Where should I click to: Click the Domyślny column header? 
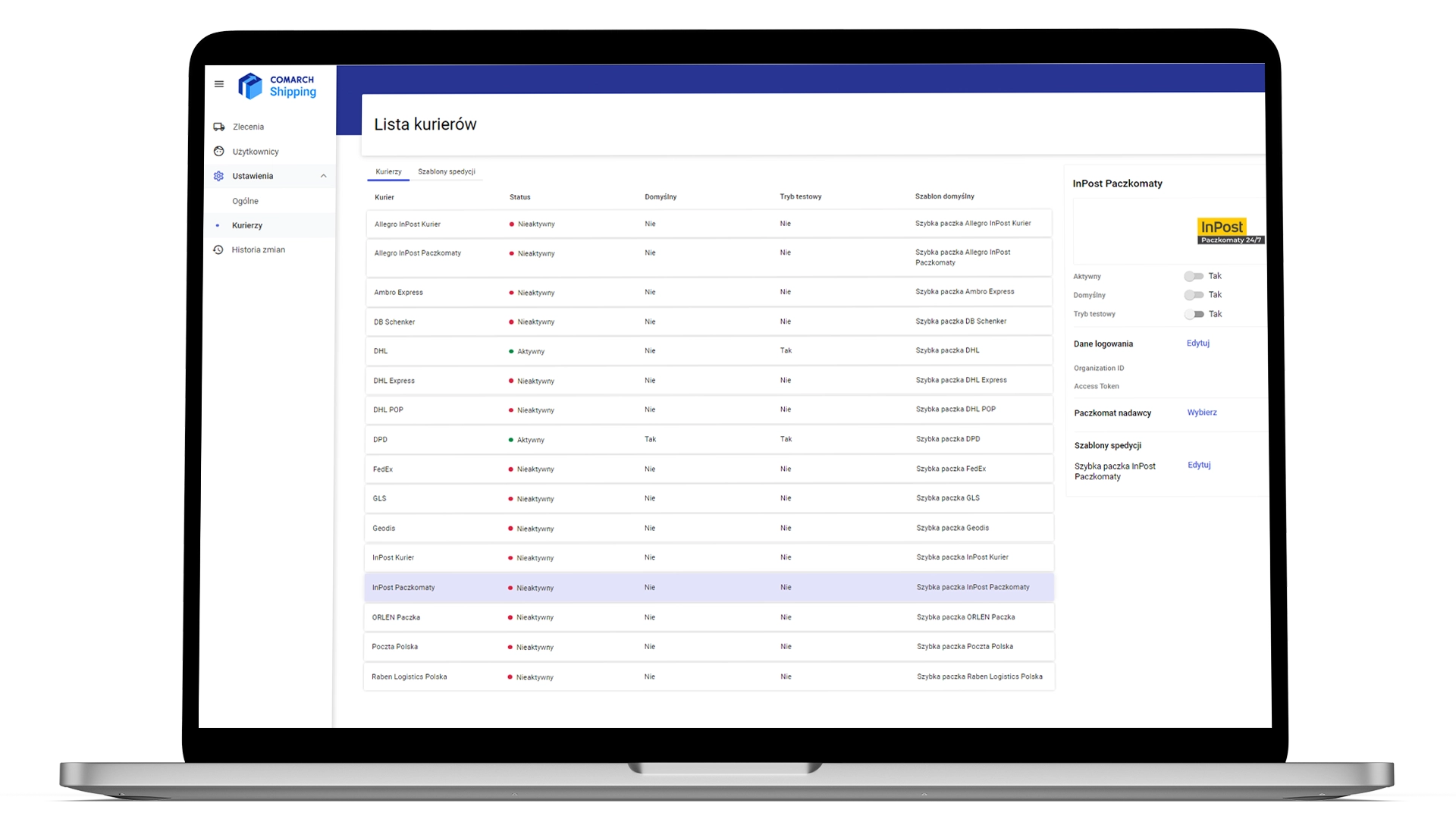coord(661,197)
